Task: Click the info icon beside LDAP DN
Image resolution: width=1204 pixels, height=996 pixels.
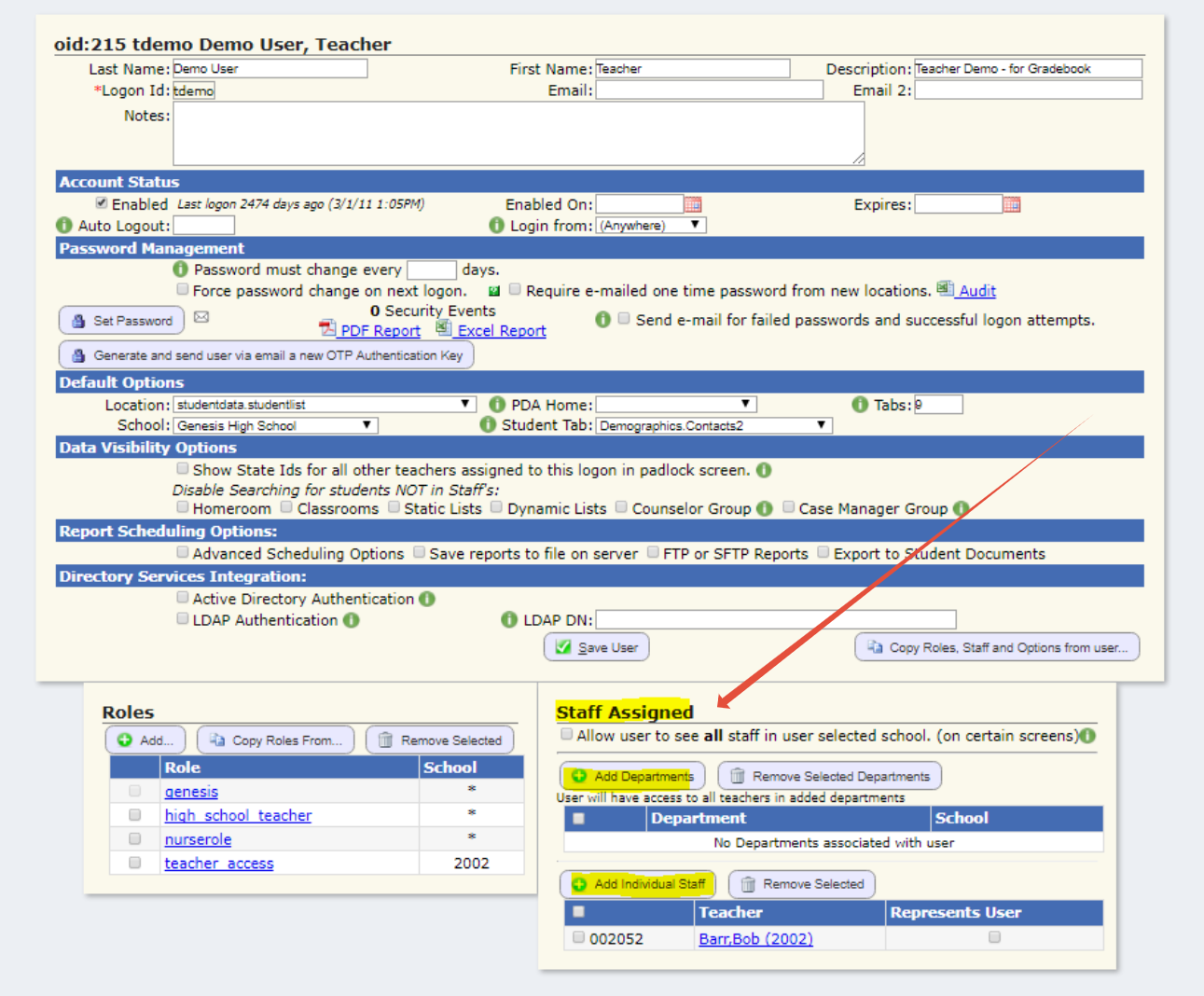Action: tap(508, 619)
